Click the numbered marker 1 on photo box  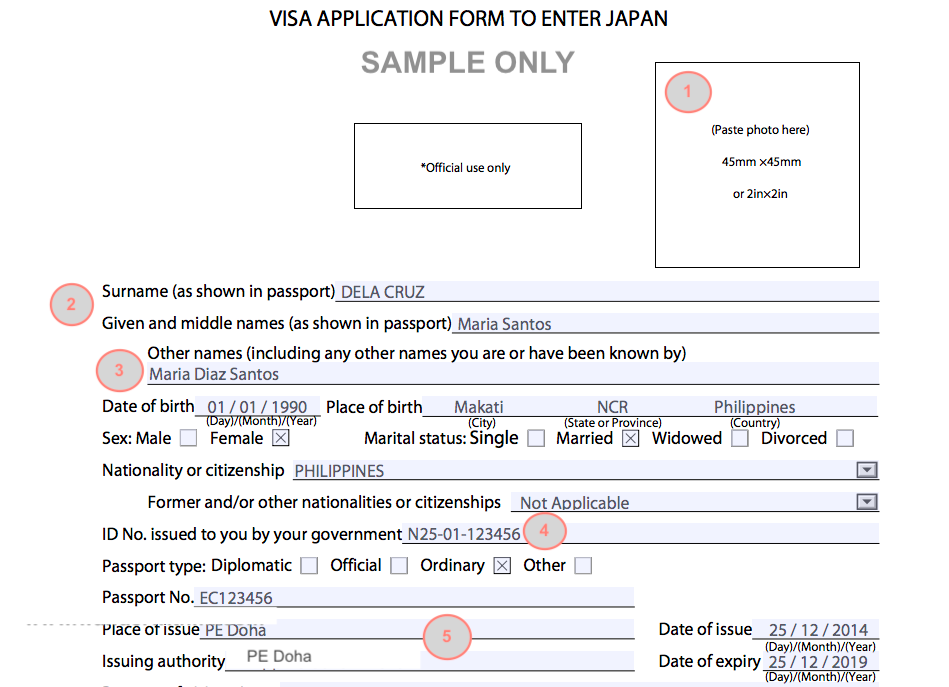[x=687, y=93]
